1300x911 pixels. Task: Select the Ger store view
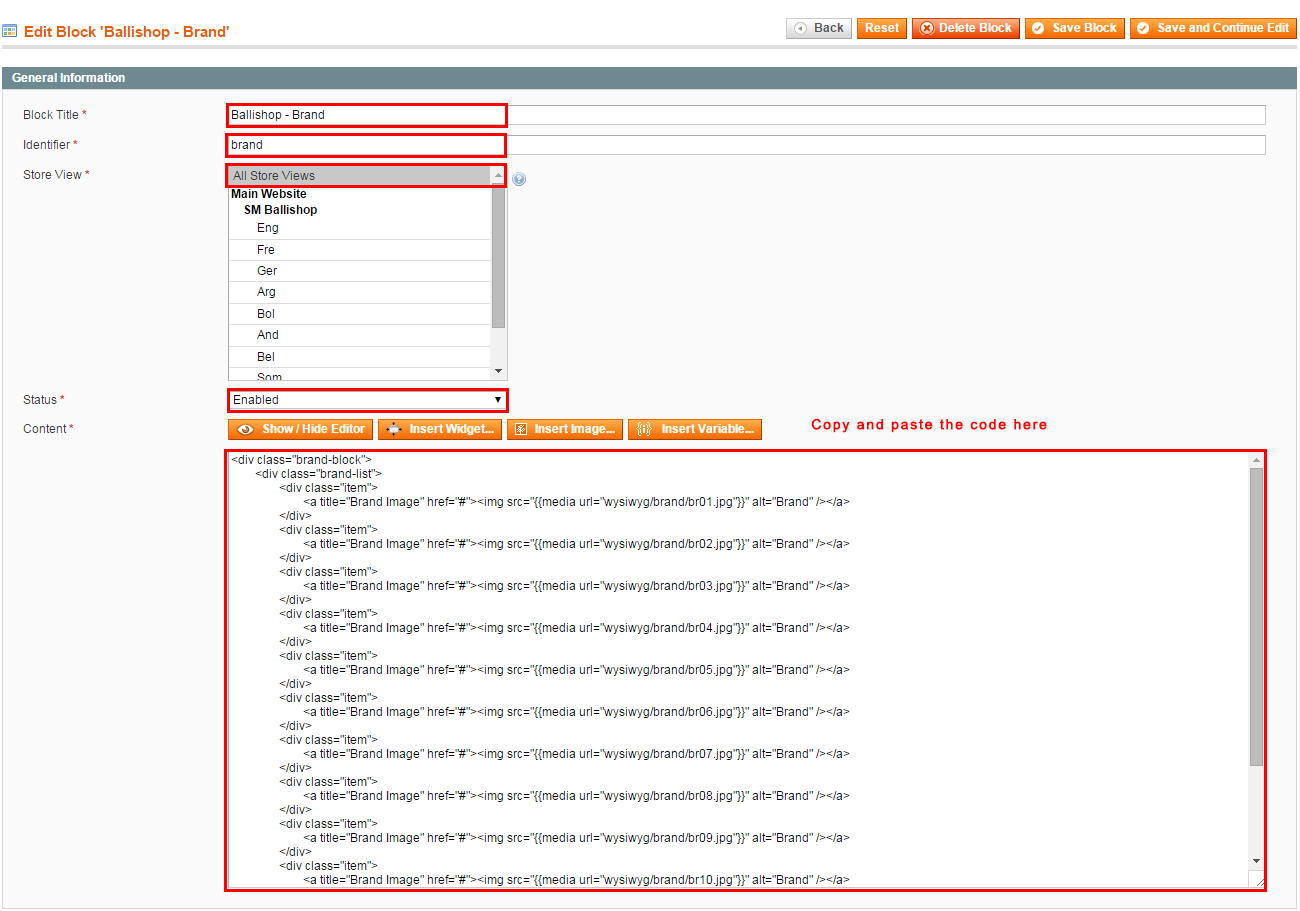360,271
